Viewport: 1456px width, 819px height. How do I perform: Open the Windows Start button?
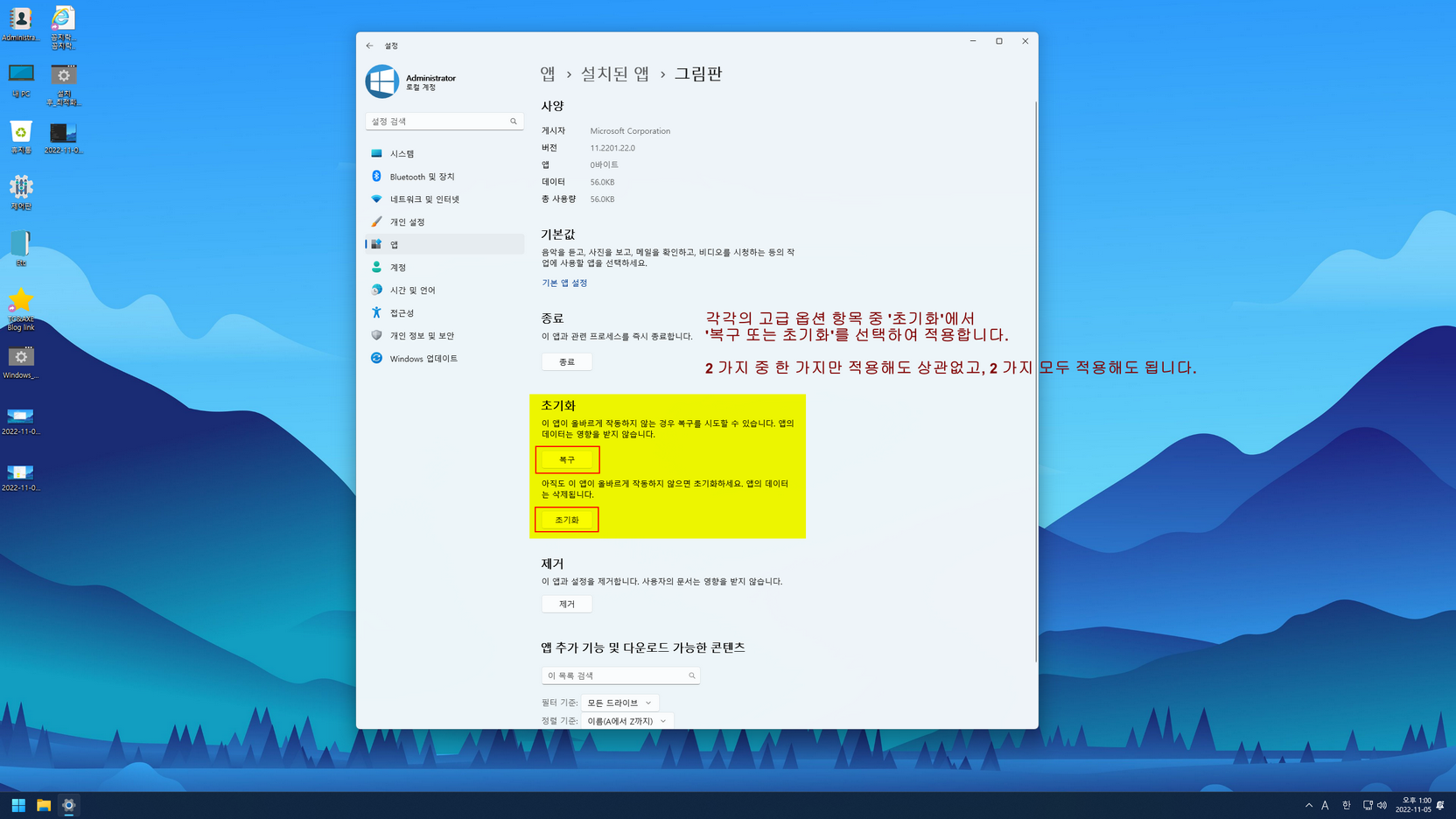pos(18,805)
